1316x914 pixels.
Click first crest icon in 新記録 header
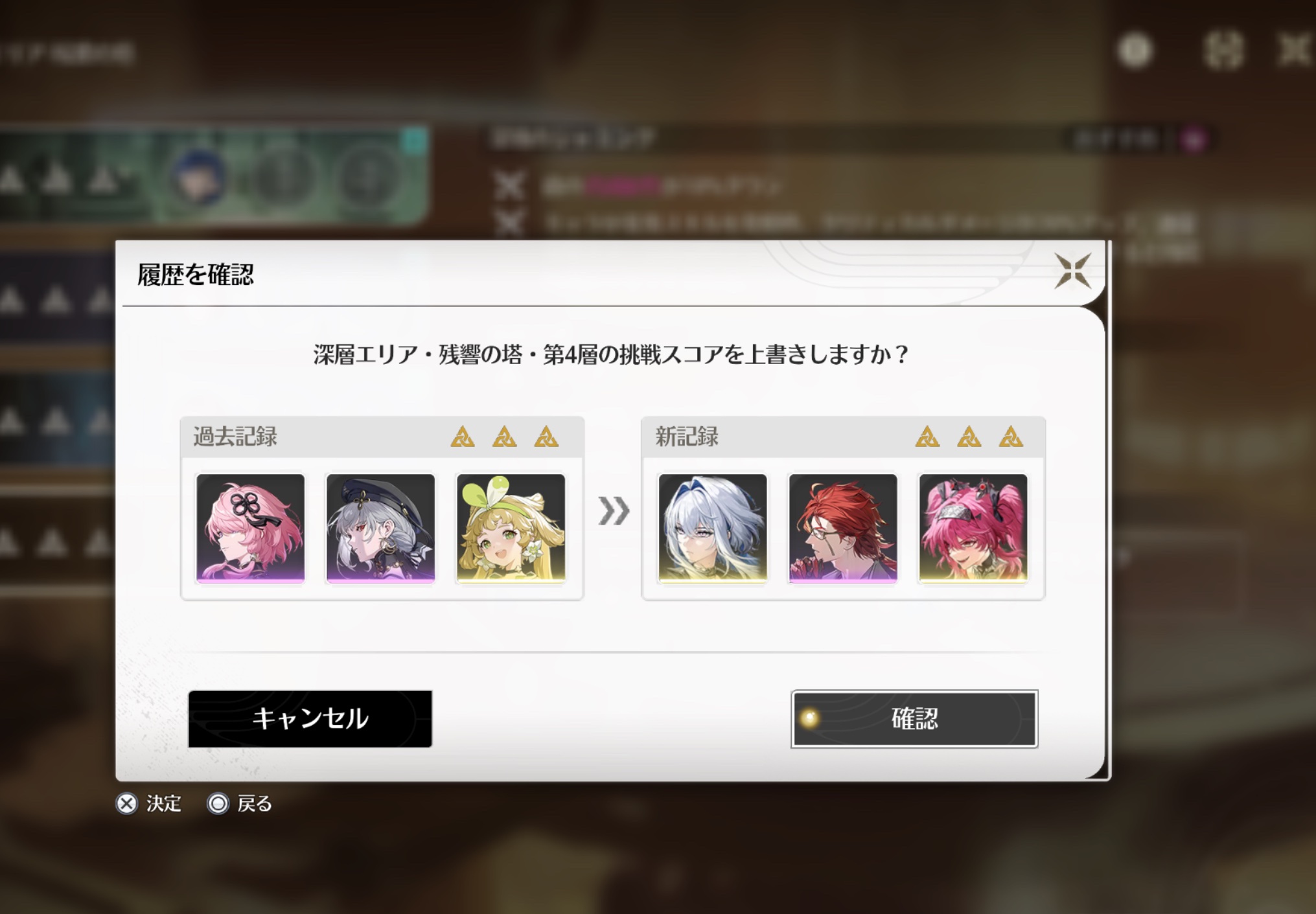tap(927, 437)
